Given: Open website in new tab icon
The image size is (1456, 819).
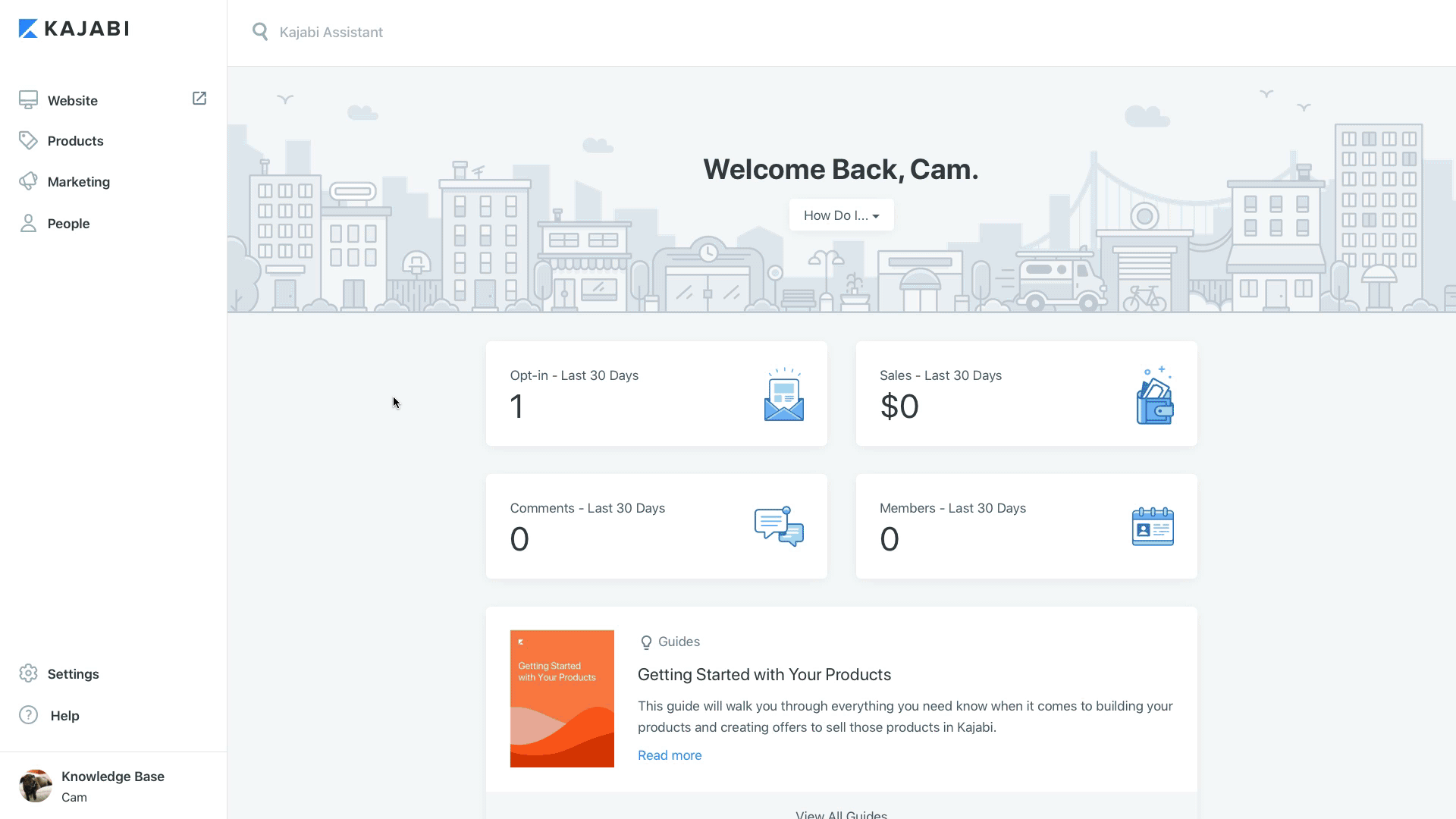Looking at the screenshot, I should (199, 99).
